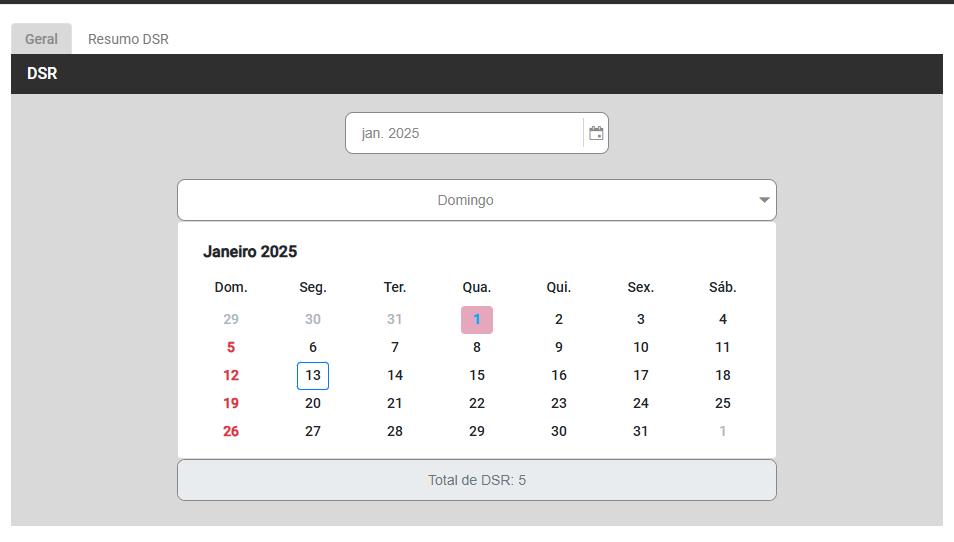
Task: Pick day 13 outlined in blue
Action: 313,376
